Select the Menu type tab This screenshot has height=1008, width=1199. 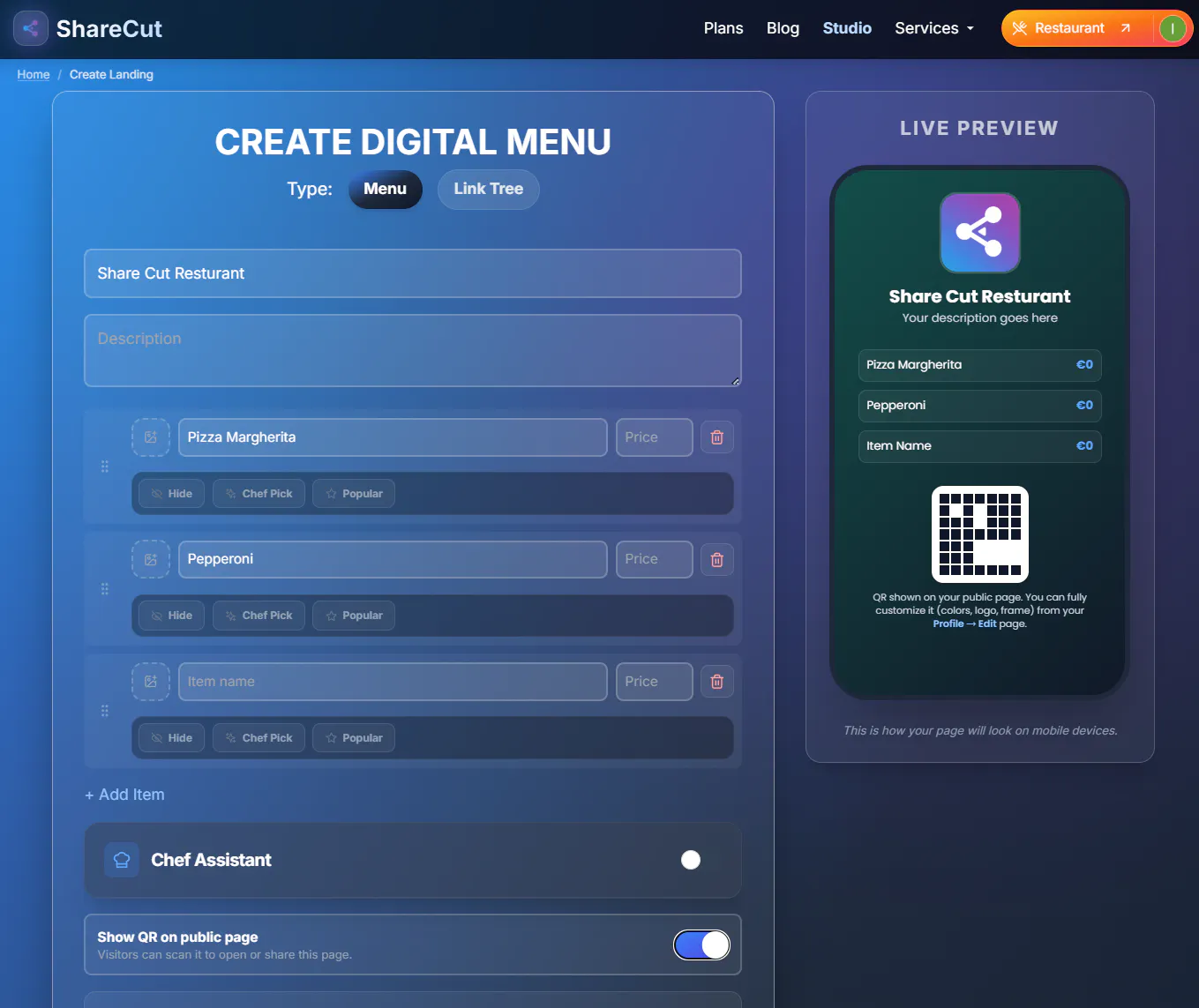(x=386, y=190)
